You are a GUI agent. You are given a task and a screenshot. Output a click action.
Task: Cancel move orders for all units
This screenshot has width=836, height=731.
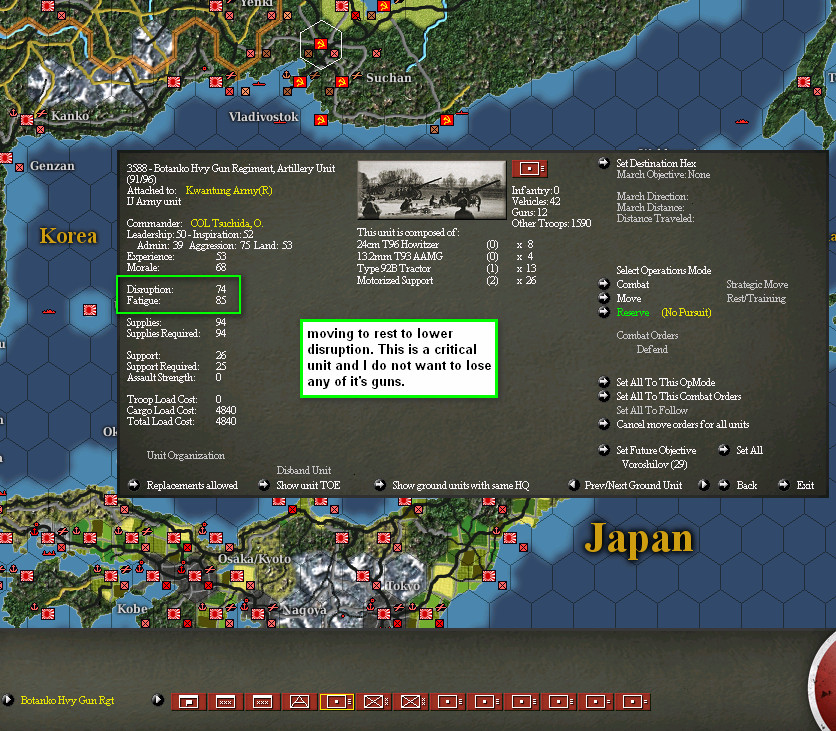point(682,424)
